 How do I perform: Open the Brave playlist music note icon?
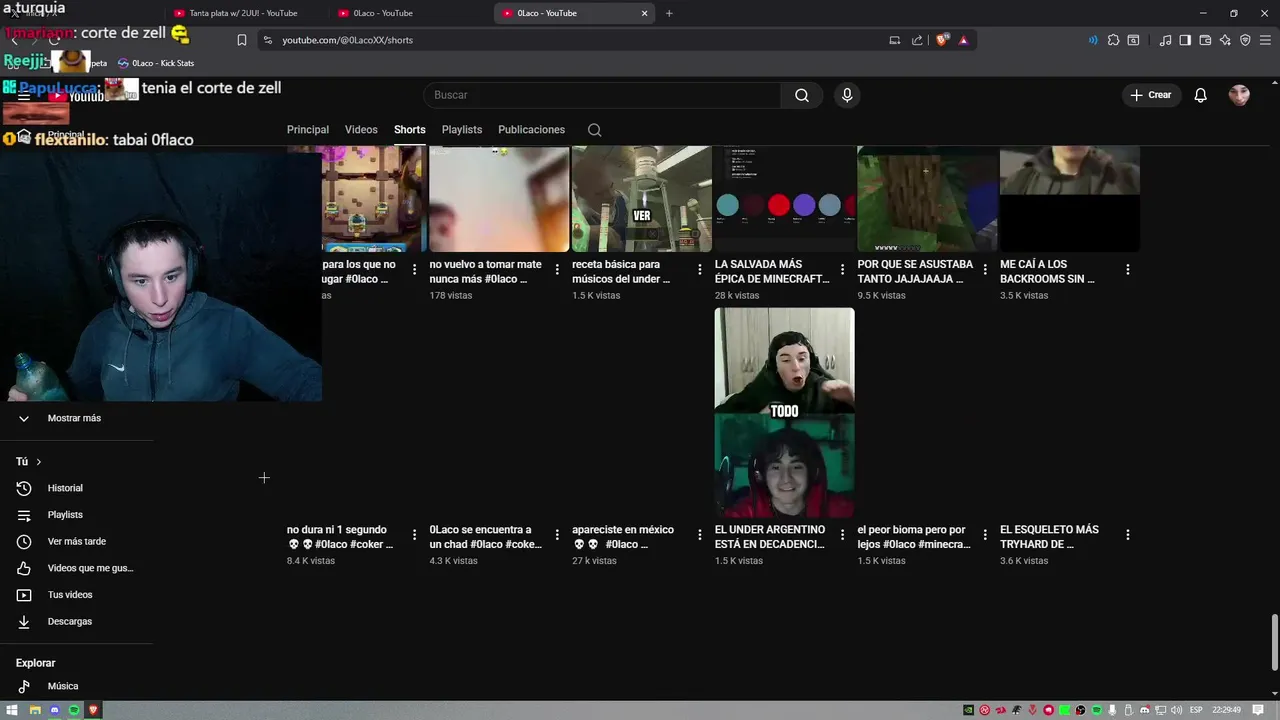tap(1165, 40)
